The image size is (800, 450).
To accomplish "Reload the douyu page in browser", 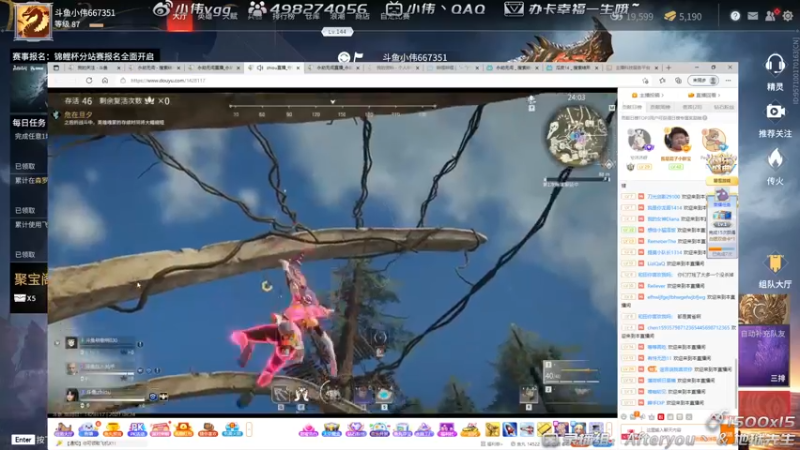I will [89, 81].
